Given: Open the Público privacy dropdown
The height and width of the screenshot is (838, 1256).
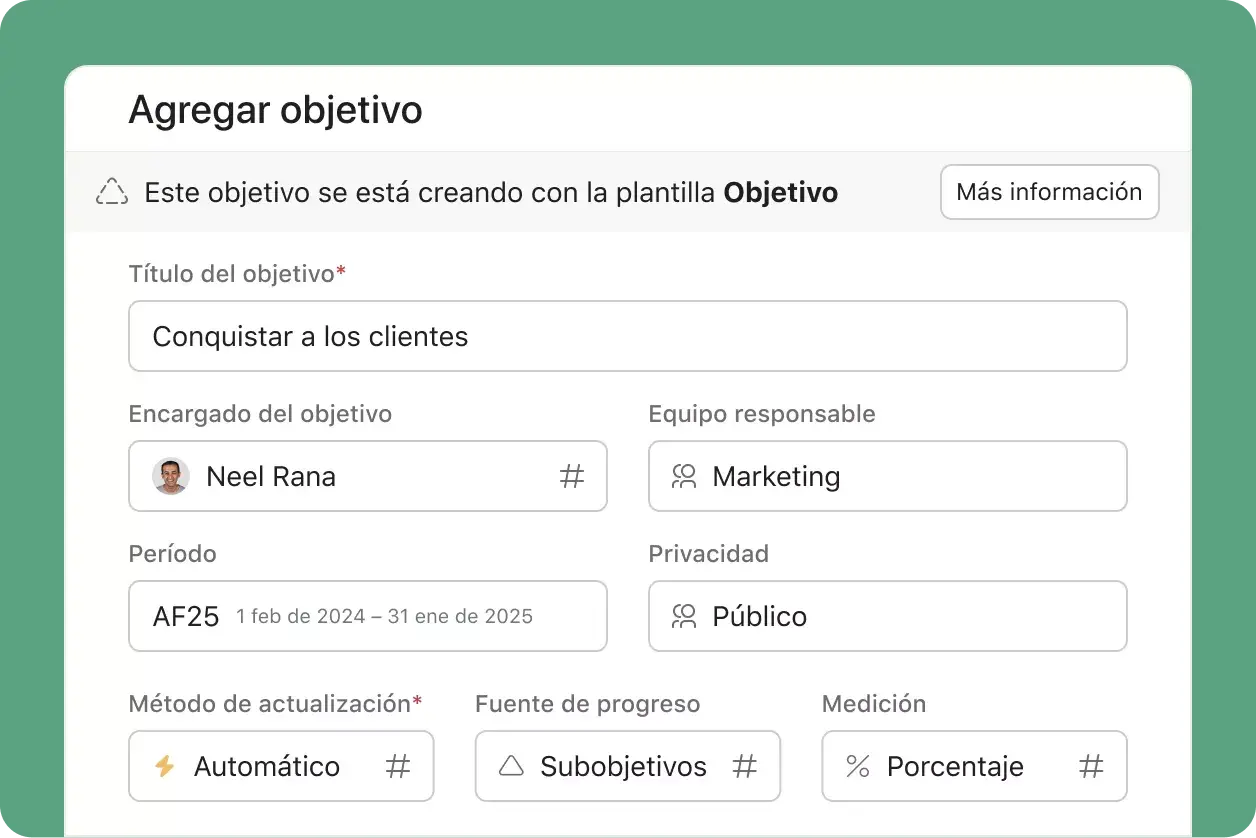Looking at the screenshot, I should 888,616.
